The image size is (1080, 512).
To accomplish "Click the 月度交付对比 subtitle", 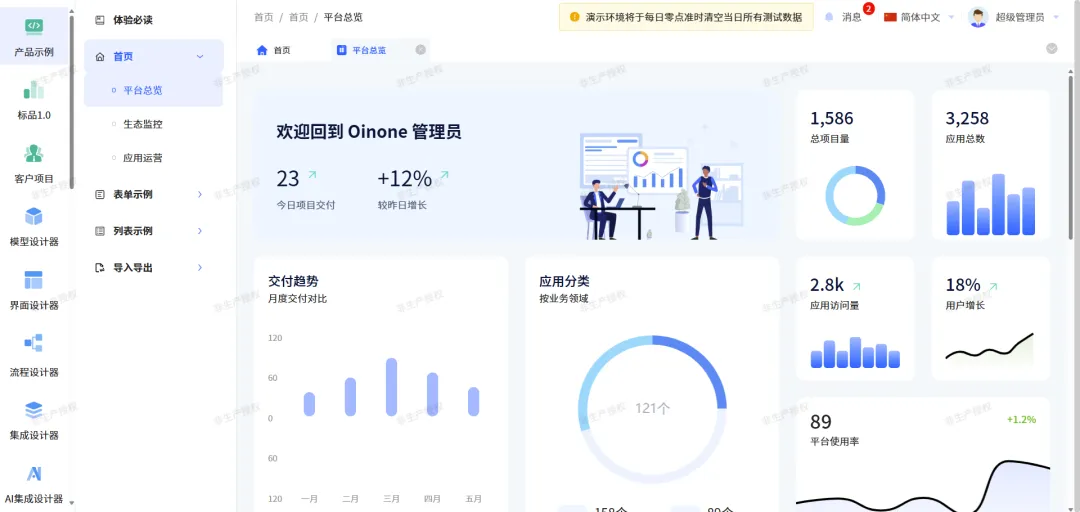I will pyautogui.click(x=298, y=299).
